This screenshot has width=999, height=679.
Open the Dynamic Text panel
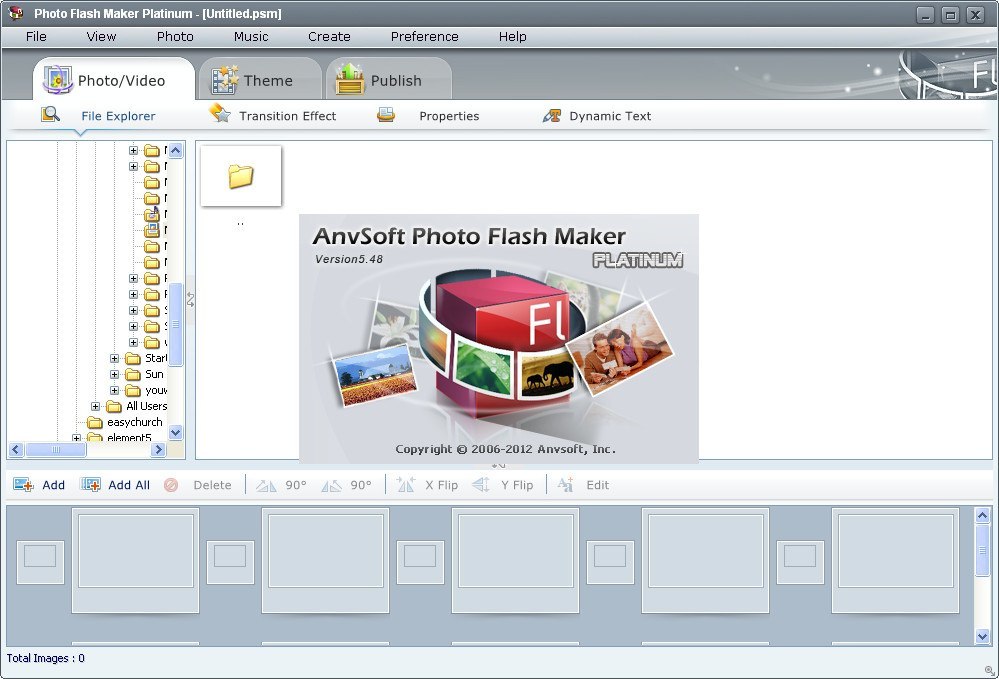point(597,116)
